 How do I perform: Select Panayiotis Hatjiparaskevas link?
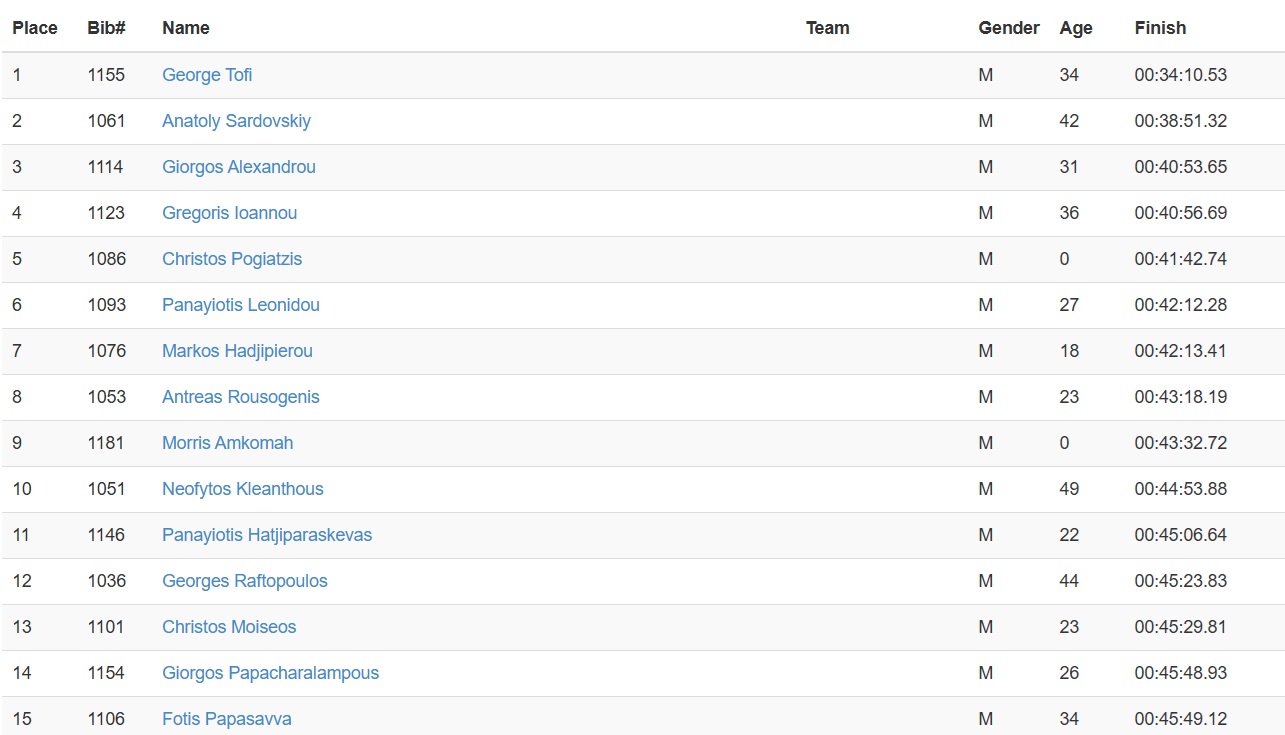pos(267,535)
